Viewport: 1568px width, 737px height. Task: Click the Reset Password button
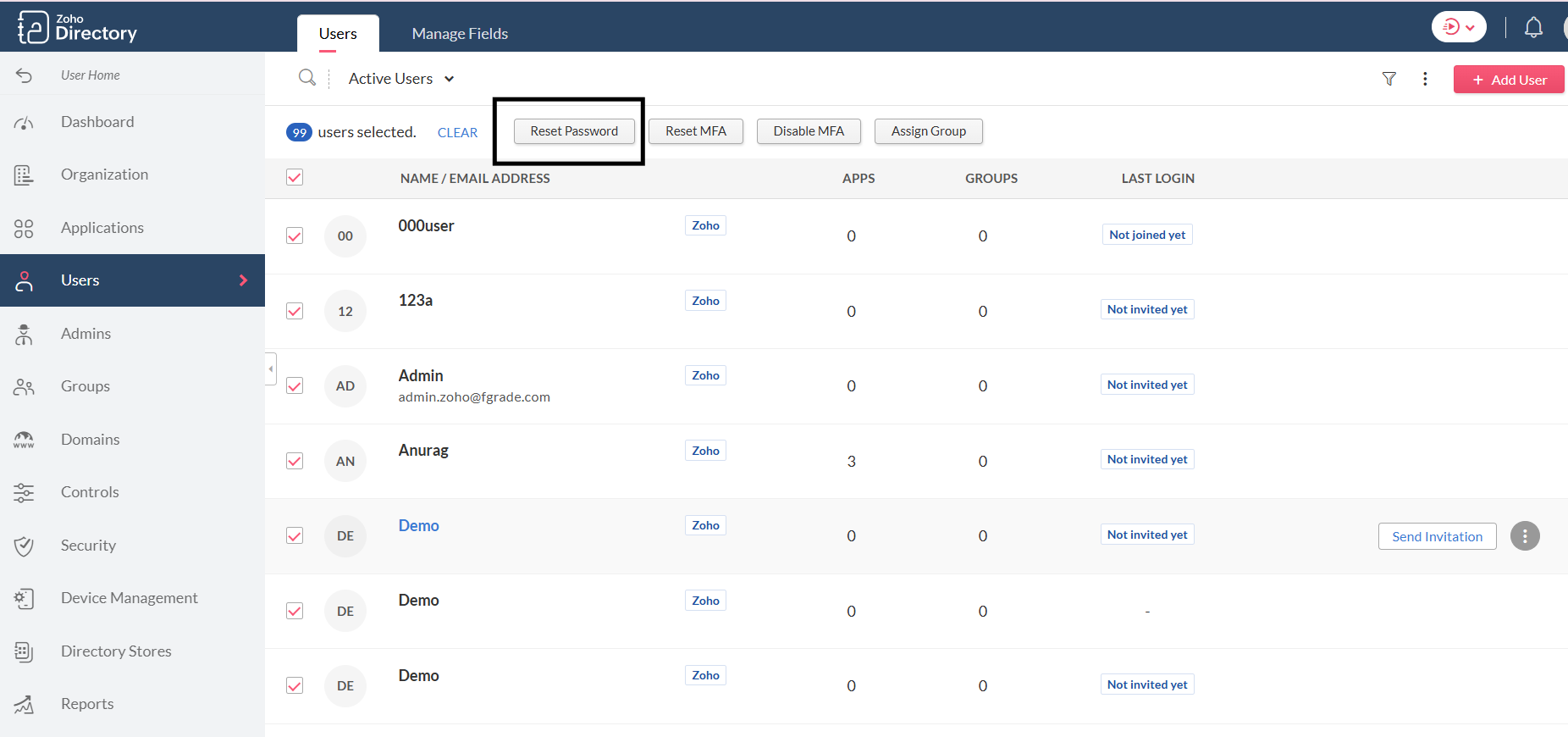tap(574, 131)
